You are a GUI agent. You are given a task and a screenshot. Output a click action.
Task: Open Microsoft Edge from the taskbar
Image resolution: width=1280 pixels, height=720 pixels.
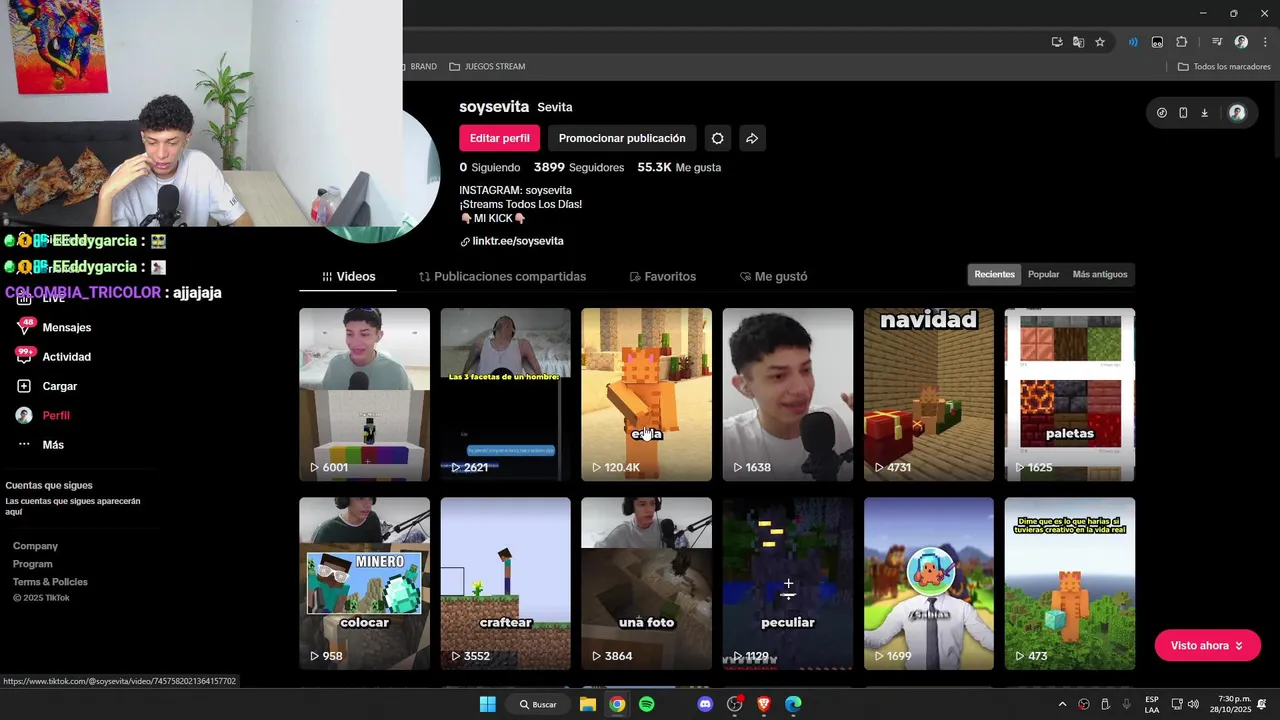(793, 704)
